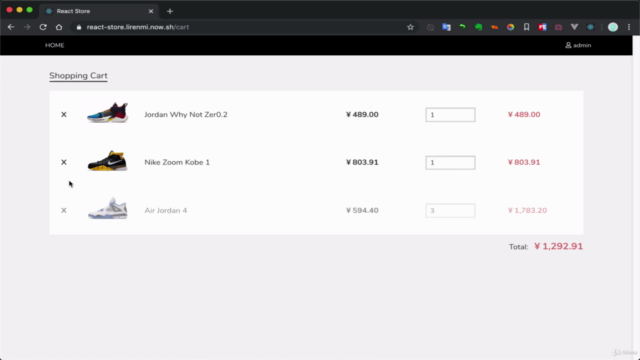
Task: Open the React devtools extension
Action: (x=590, y=27)
